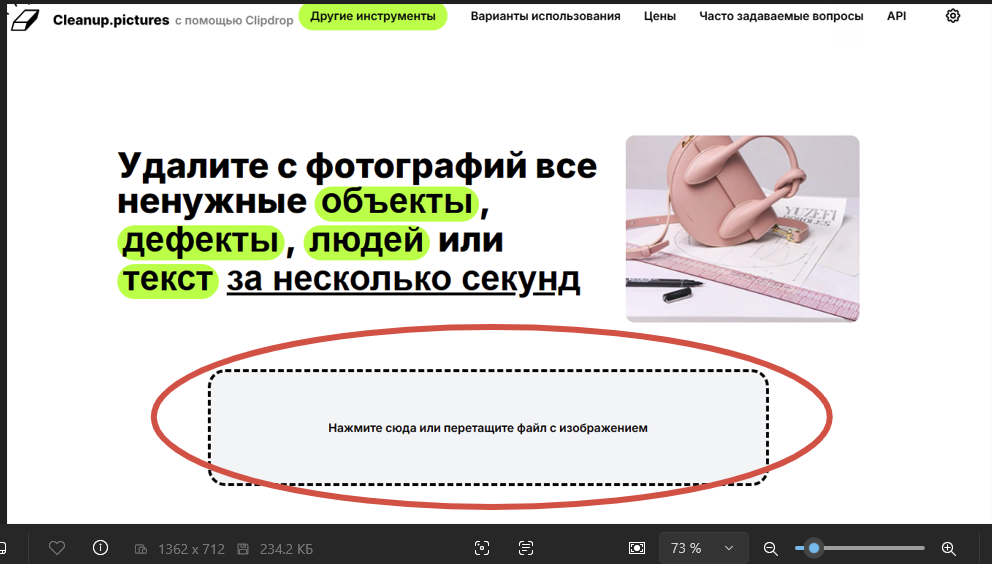
Task: Click the file size disk icon
Action: [243, 549]
